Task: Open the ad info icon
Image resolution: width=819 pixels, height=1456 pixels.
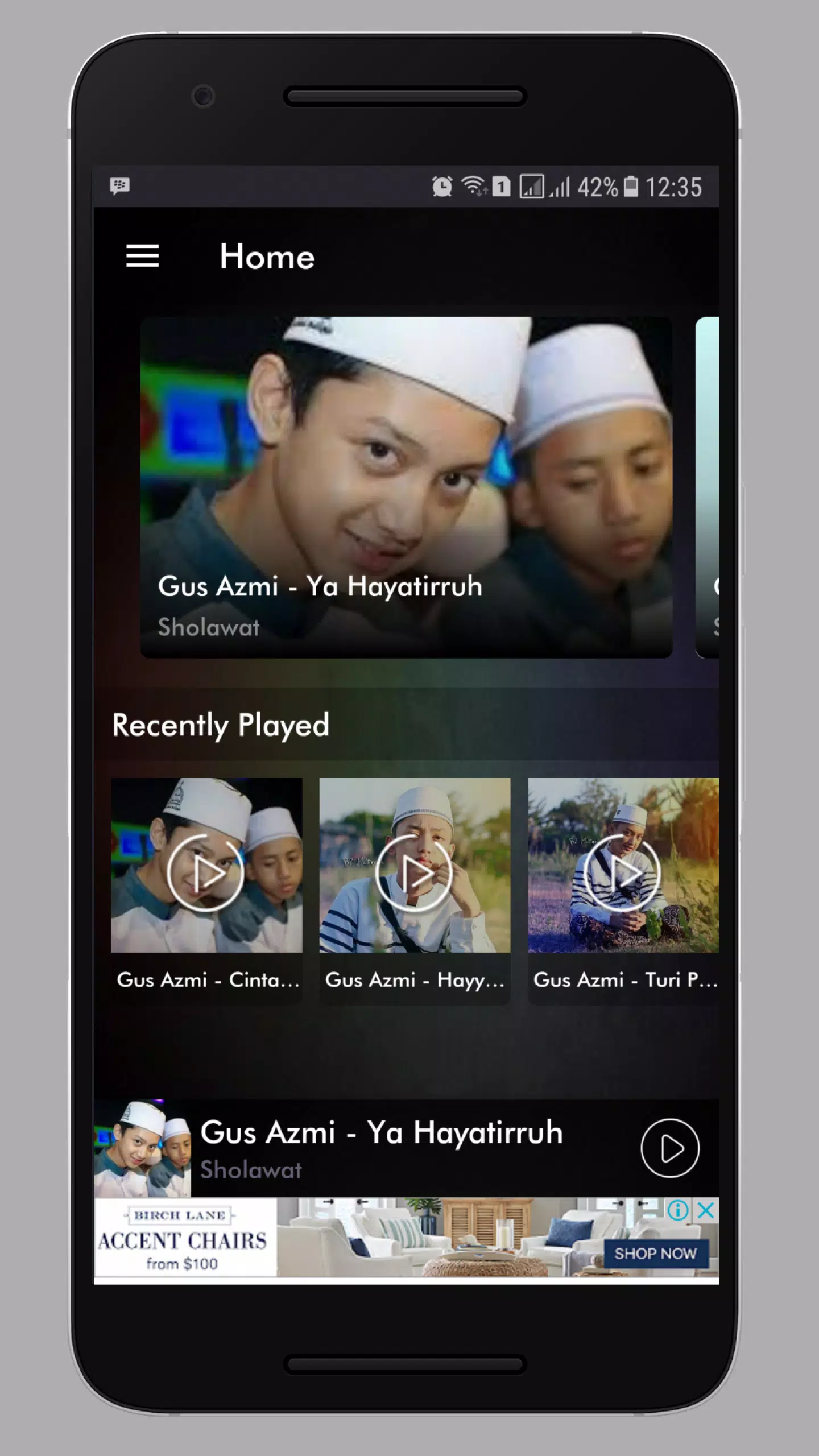Action: [x=678, y=1210]
